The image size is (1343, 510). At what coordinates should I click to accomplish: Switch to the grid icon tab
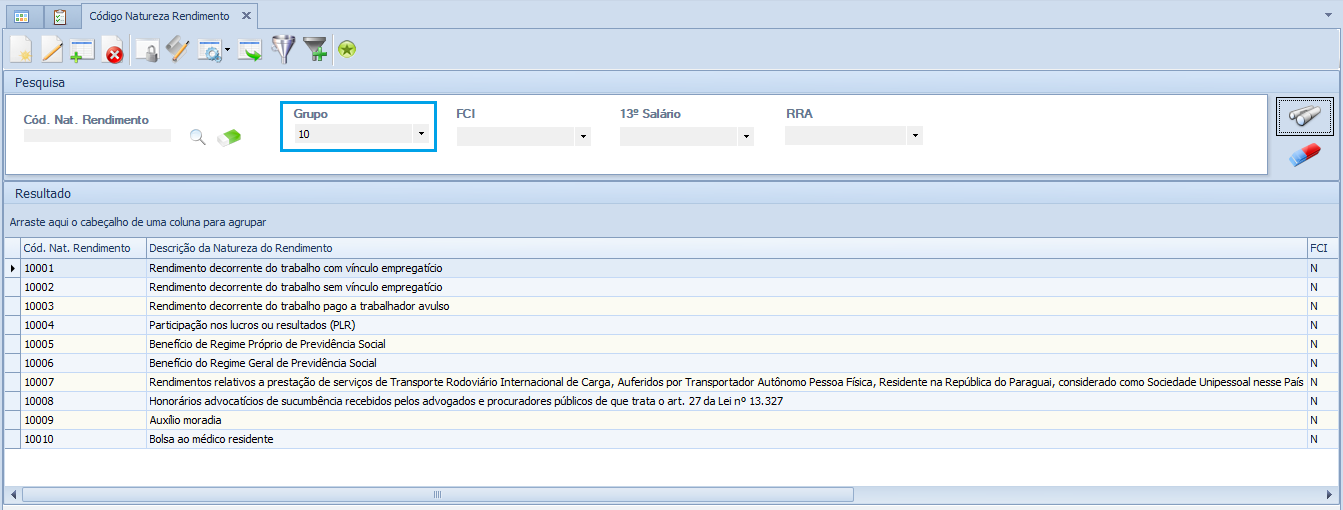[x=22, y=16]
